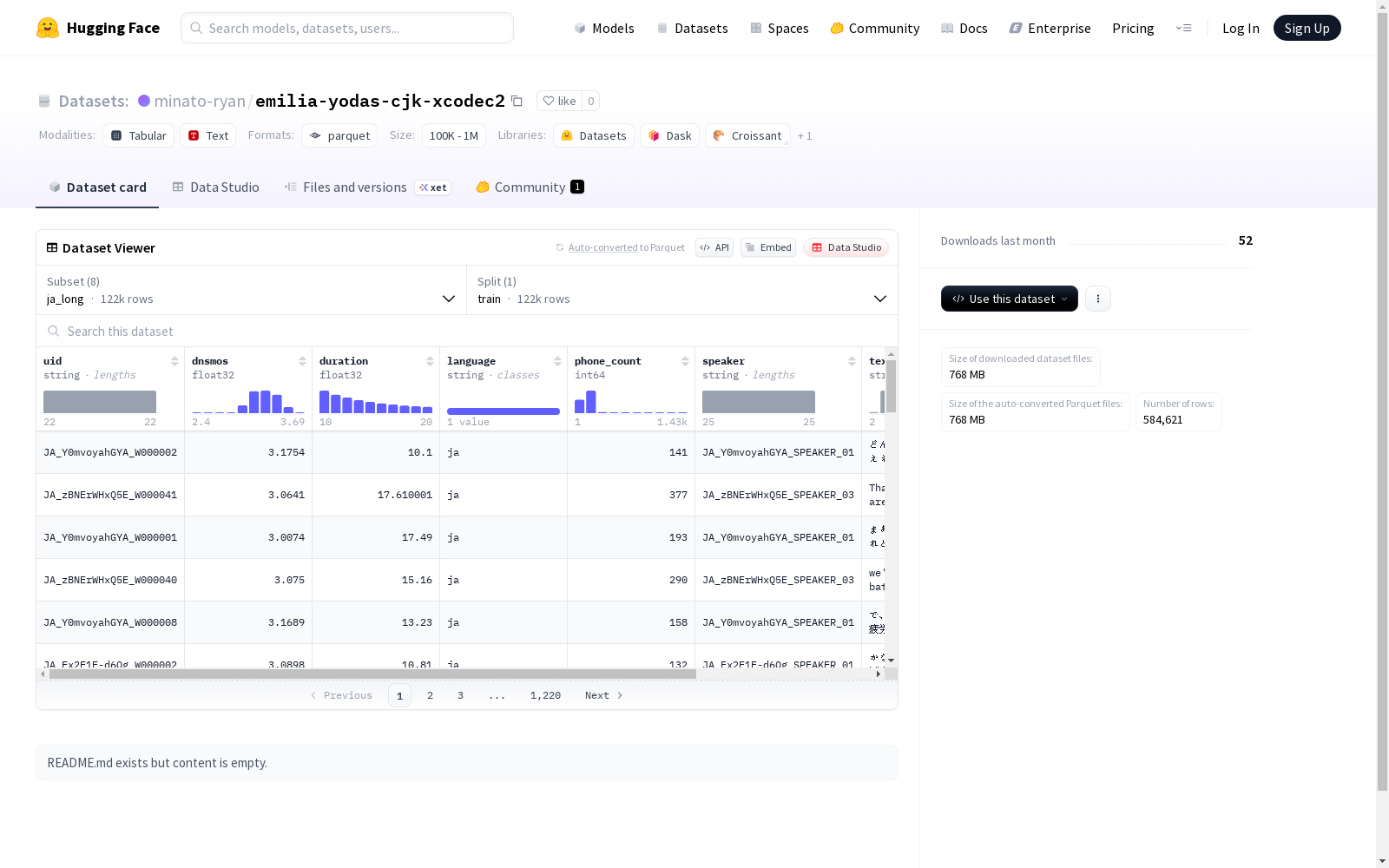The width and height of the screenshot is (1389, 868).
Task: Click the minato-ryan avatar icon
Action: pyautogui.click(x=144, y=101)
